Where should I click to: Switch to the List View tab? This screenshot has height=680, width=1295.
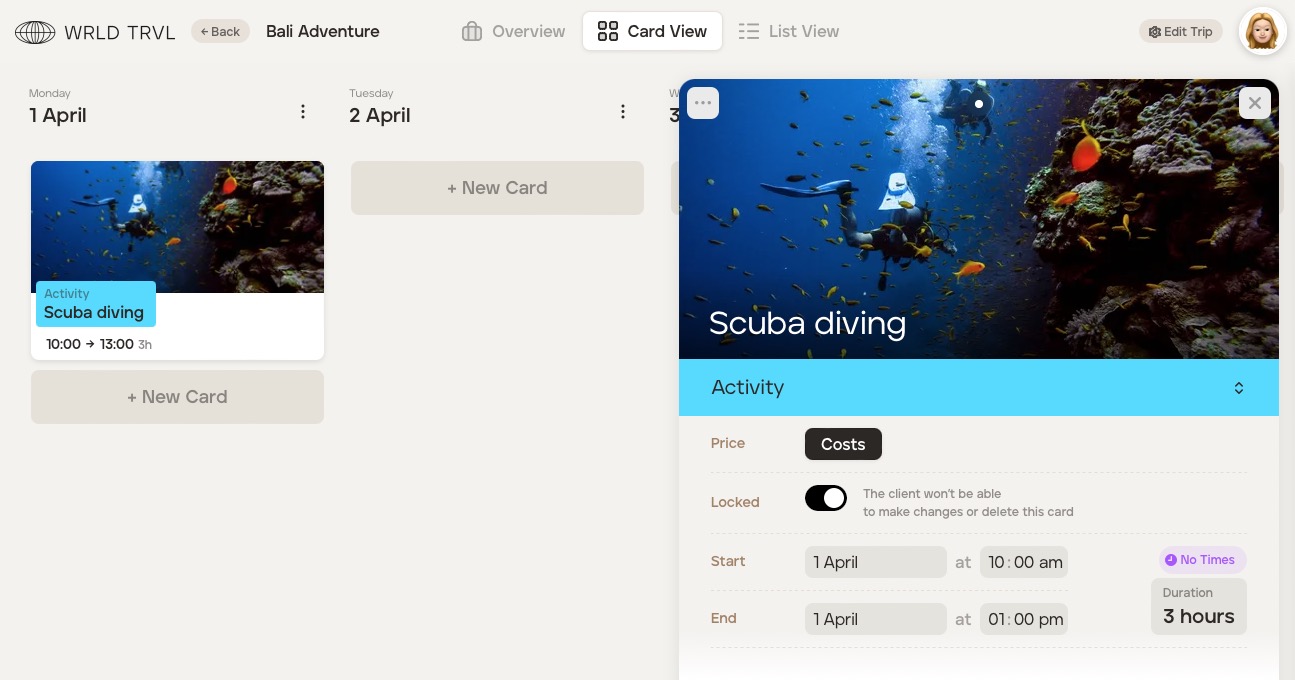coord(789,32)
